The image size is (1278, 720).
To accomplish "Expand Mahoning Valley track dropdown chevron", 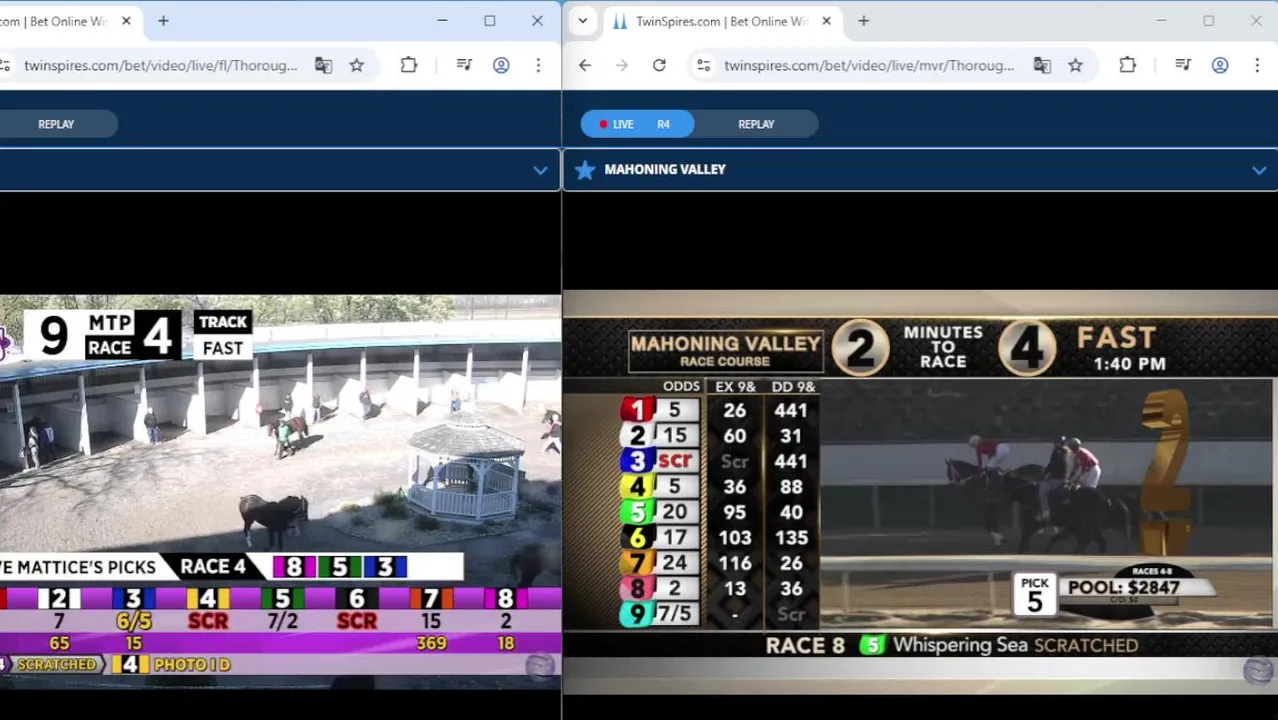I will point(1259,170).
